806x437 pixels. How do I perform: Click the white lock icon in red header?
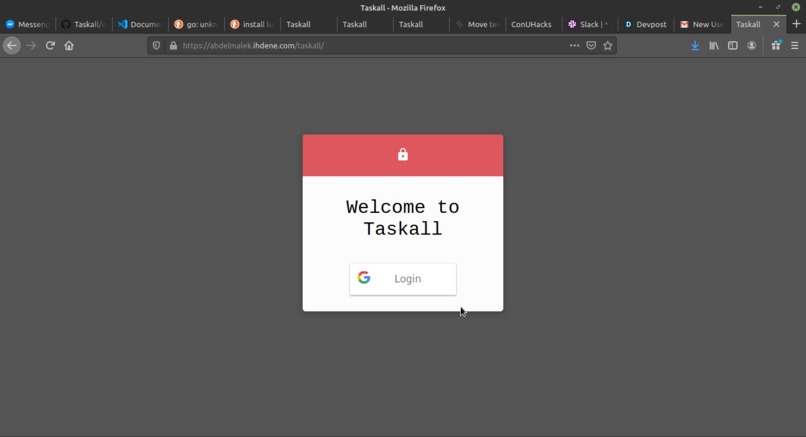pyautogui.click(x=403, y=154)
